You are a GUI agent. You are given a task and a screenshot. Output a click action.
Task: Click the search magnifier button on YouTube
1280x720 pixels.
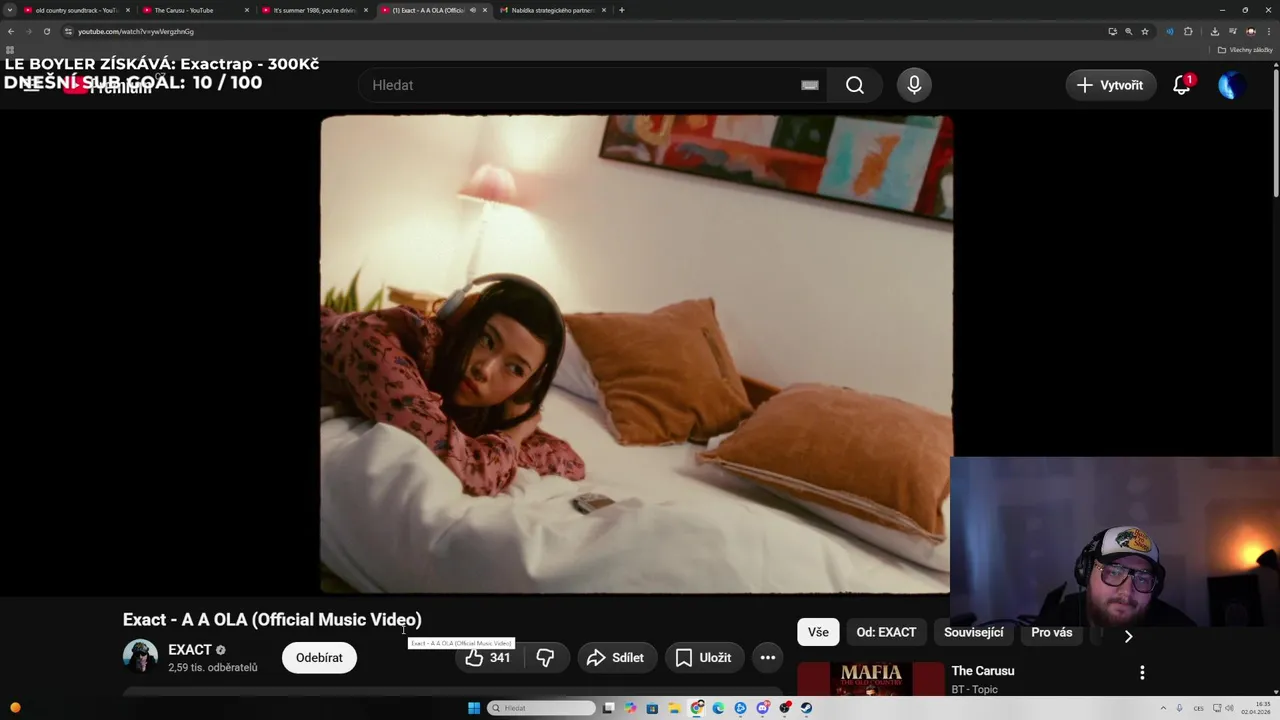(x=855, y=85)
